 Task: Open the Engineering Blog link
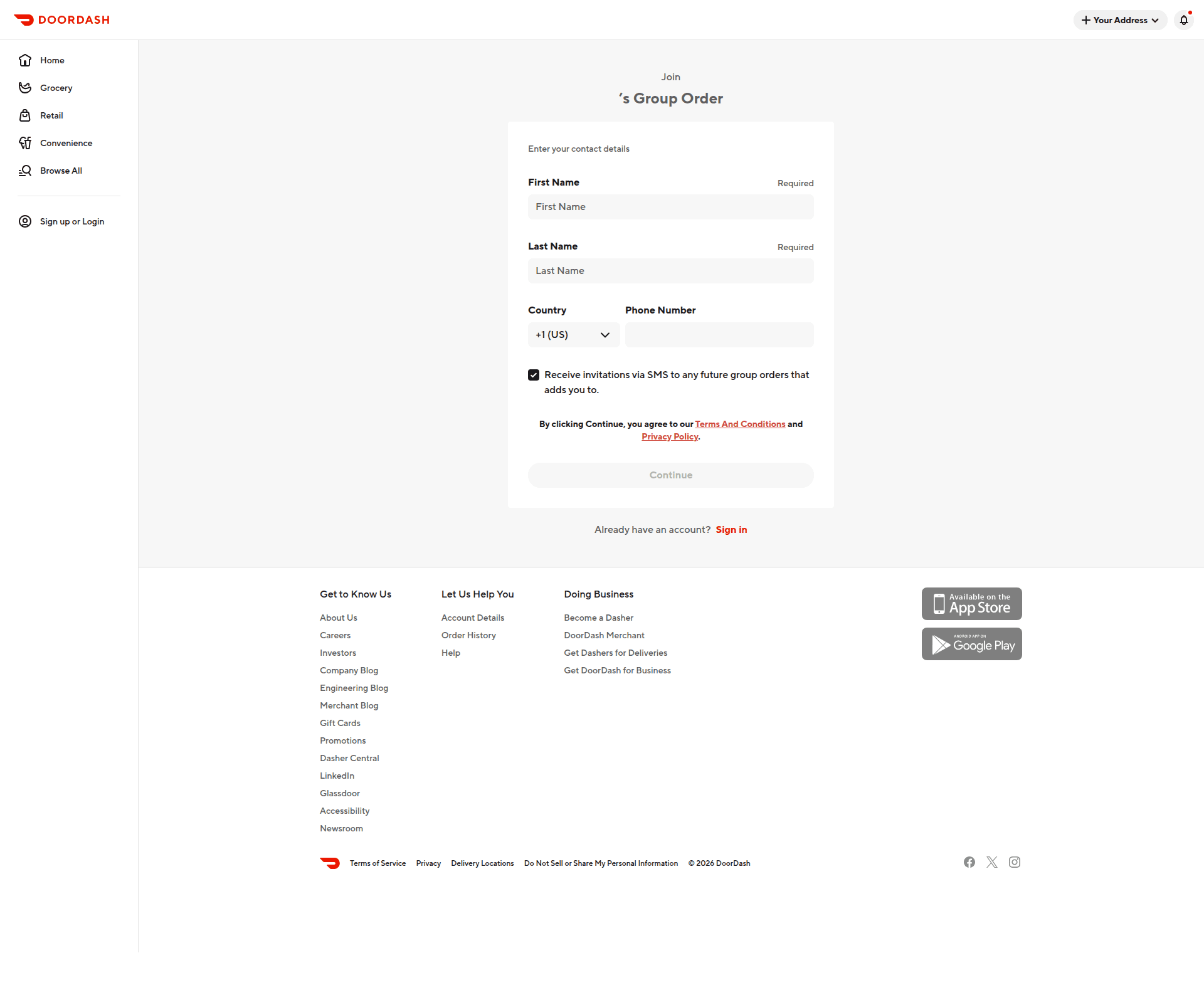pyautogui.click(x=354, y=688)
